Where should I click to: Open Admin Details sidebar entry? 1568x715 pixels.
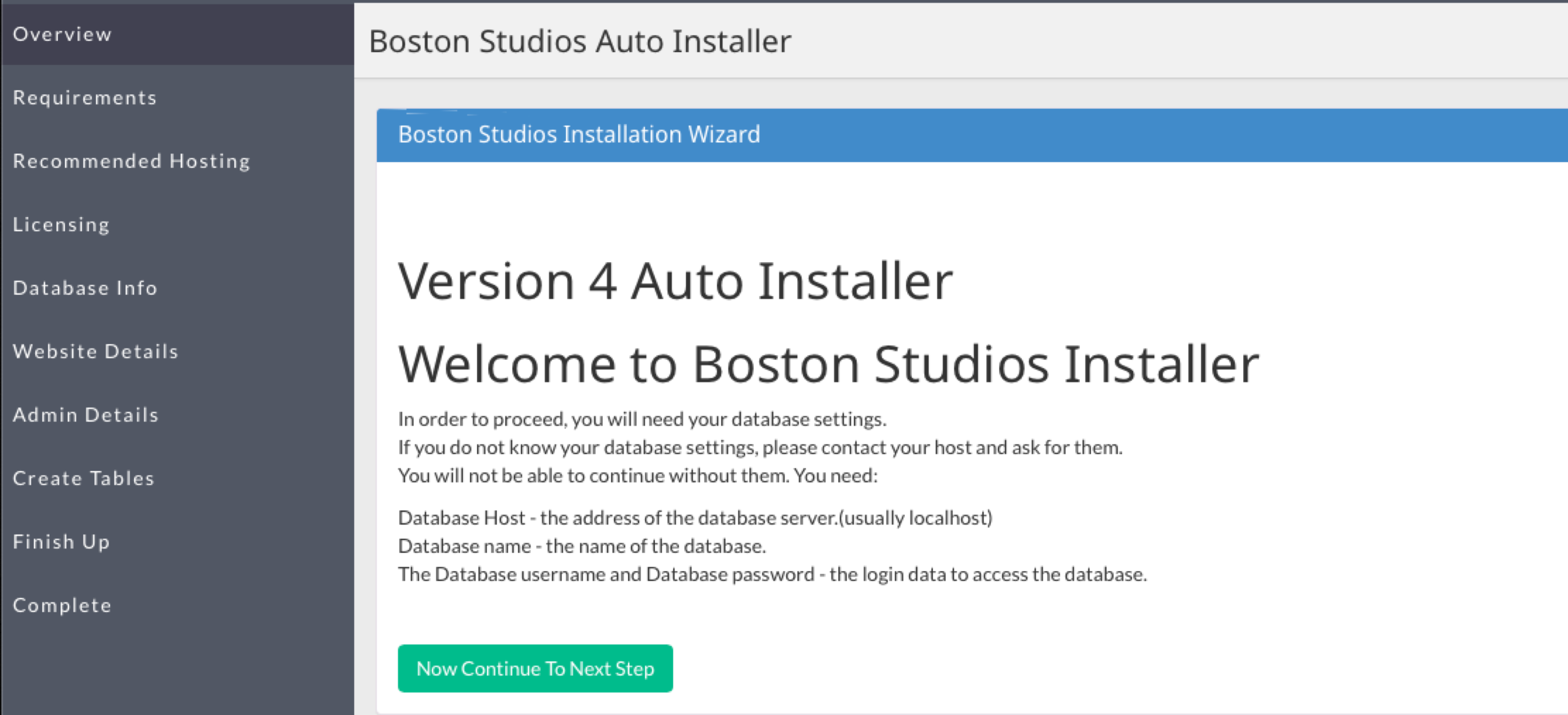pyautogui.click(x=86, y=414)
